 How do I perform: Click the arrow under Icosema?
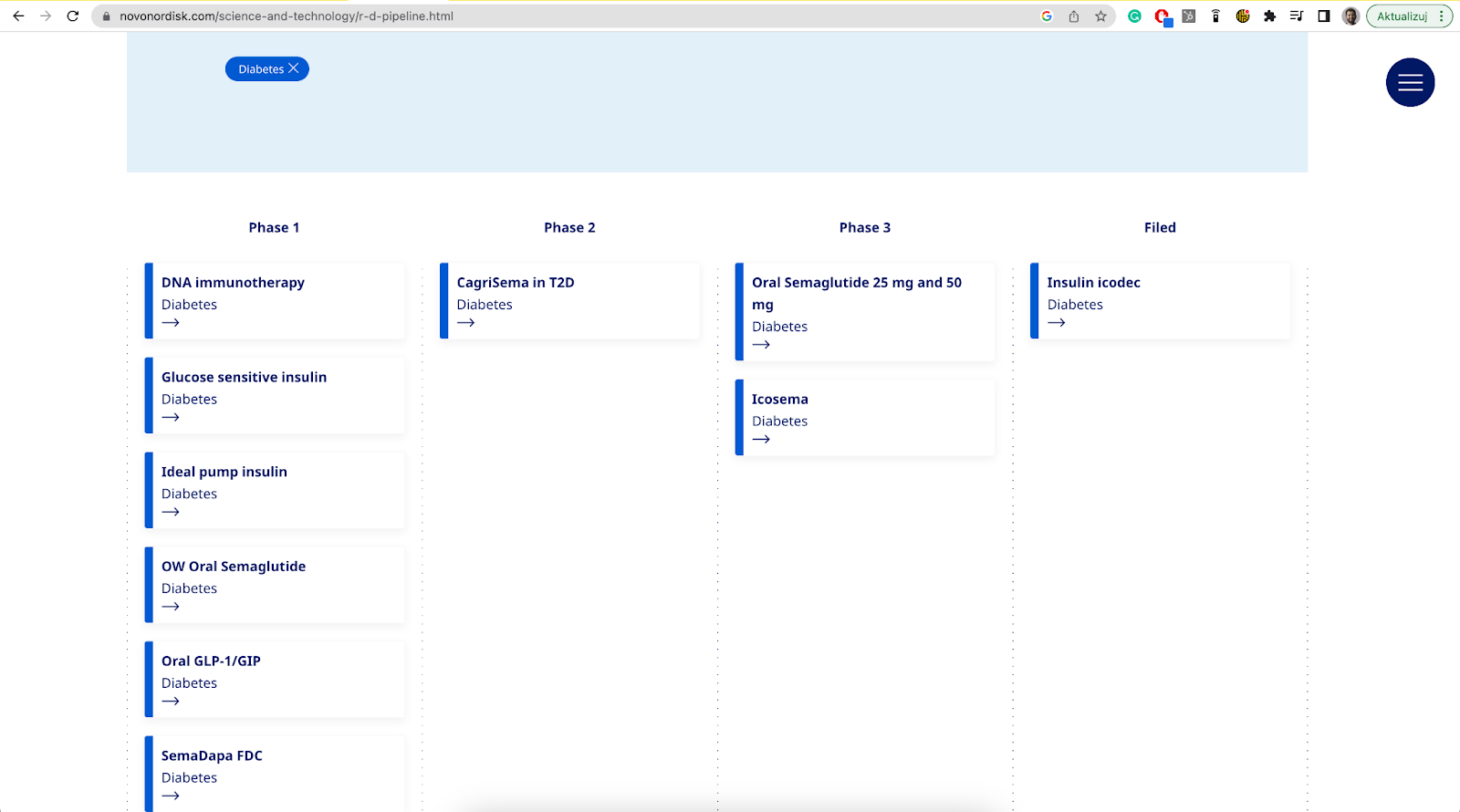point(761,440)
